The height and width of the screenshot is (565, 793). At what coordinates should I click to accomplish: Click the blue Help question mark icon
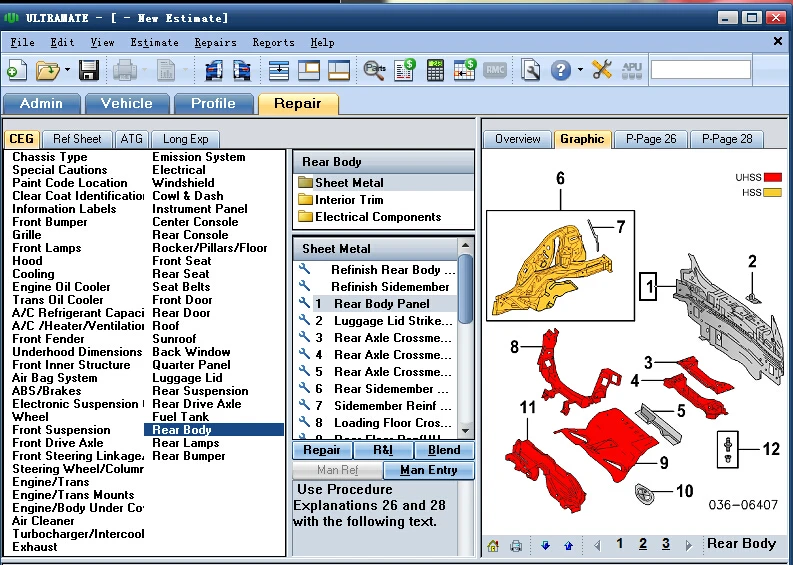560,70
